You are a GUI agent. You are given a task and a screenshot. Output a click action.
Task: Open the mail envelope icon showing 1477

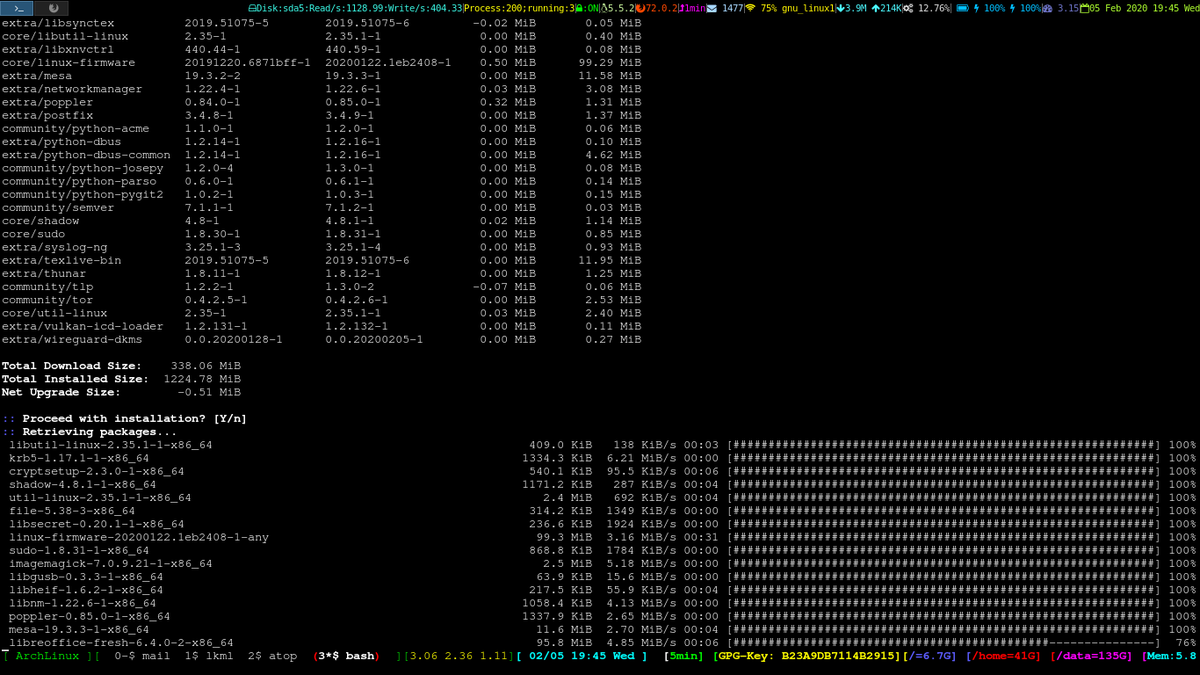[712, 8]
